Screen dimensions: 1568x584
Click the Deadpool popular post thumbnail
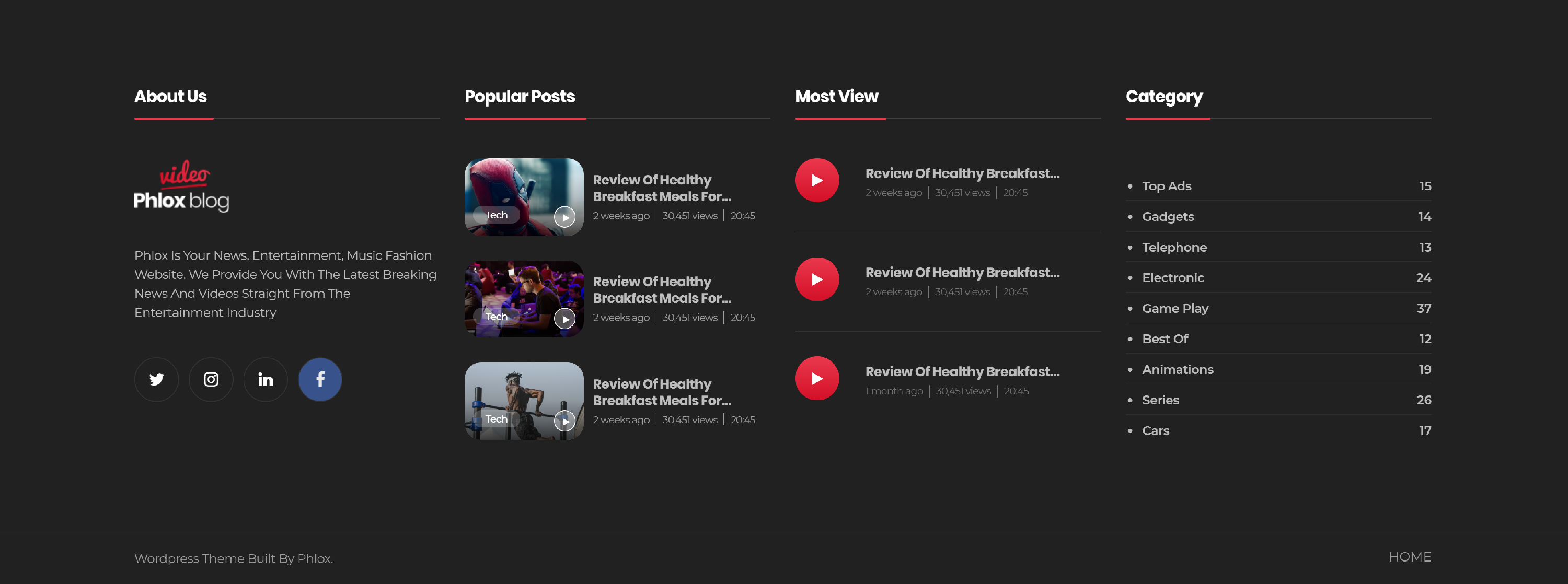(x=524, y=196)
